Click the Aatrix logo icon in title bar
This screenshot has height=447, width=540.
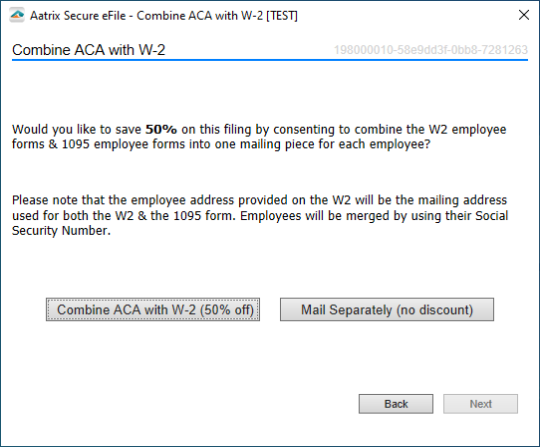pyautogui.click(x=17, y=15)
